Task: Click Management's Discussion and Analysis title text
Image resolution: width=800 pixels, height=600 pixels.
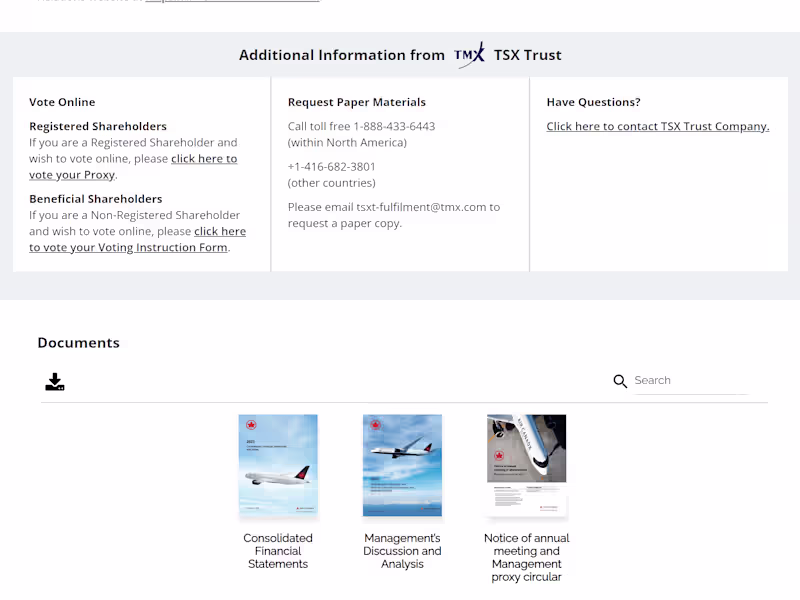Action: pos(402,551)
